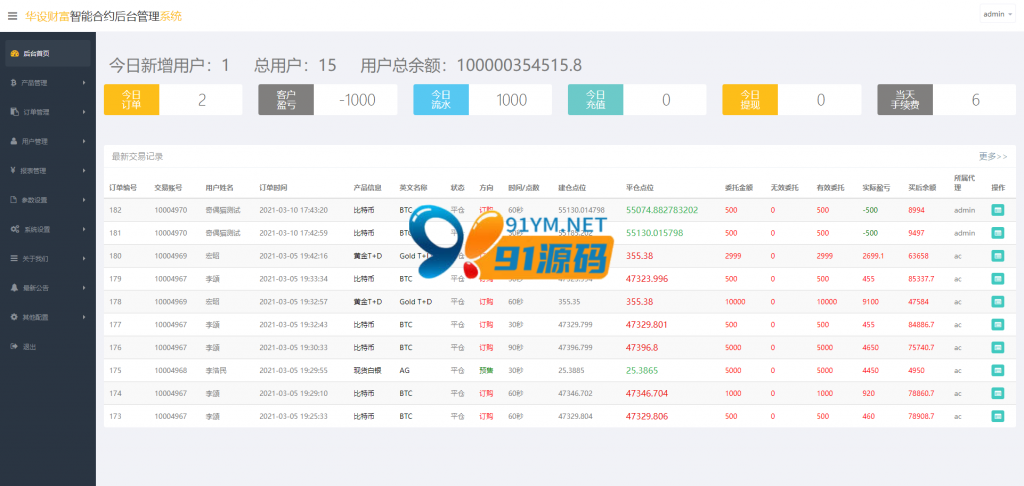Click the teal 今日充值 stat tile
Screen dimensions: 1024x486
click(596, 100)
